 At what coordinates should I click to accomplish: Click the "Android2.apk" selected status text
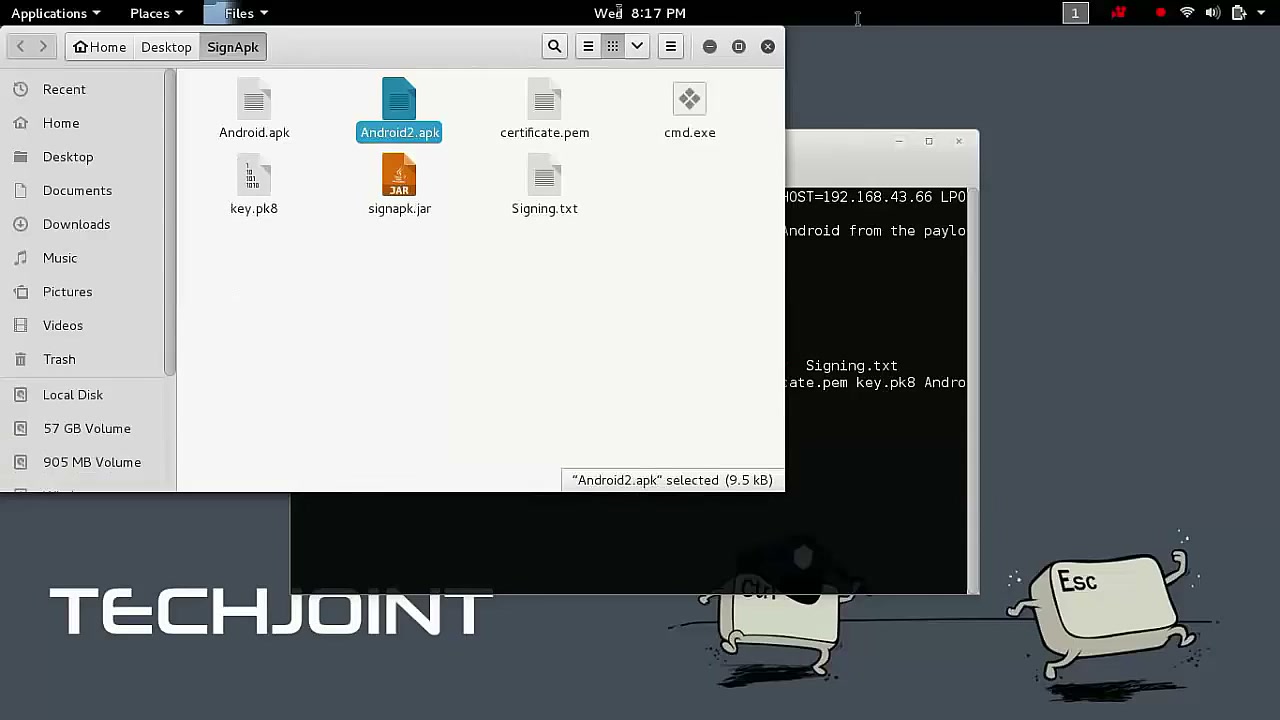coord(672,480)
